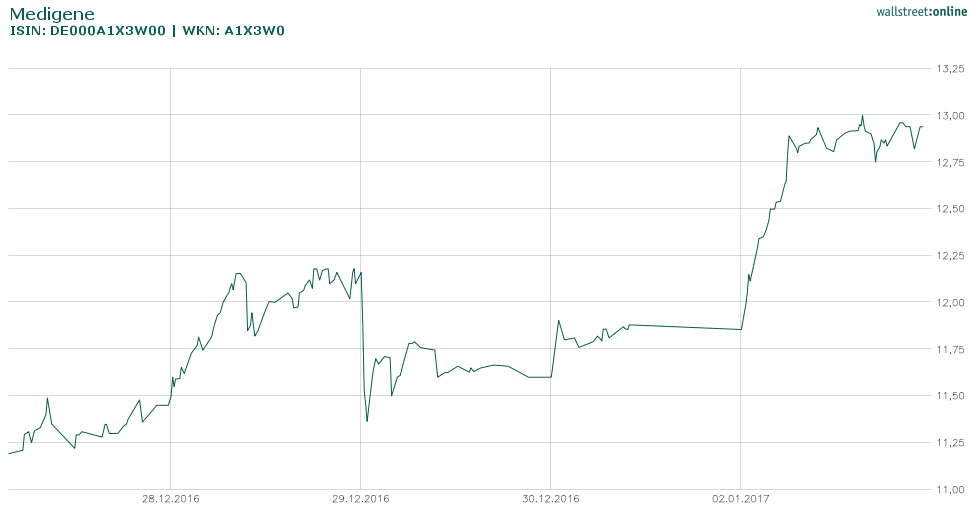Screen dimensions: 976x510
Task: Click the lowest dip after 29.12.2016
Action: click(x=367, y=421)
